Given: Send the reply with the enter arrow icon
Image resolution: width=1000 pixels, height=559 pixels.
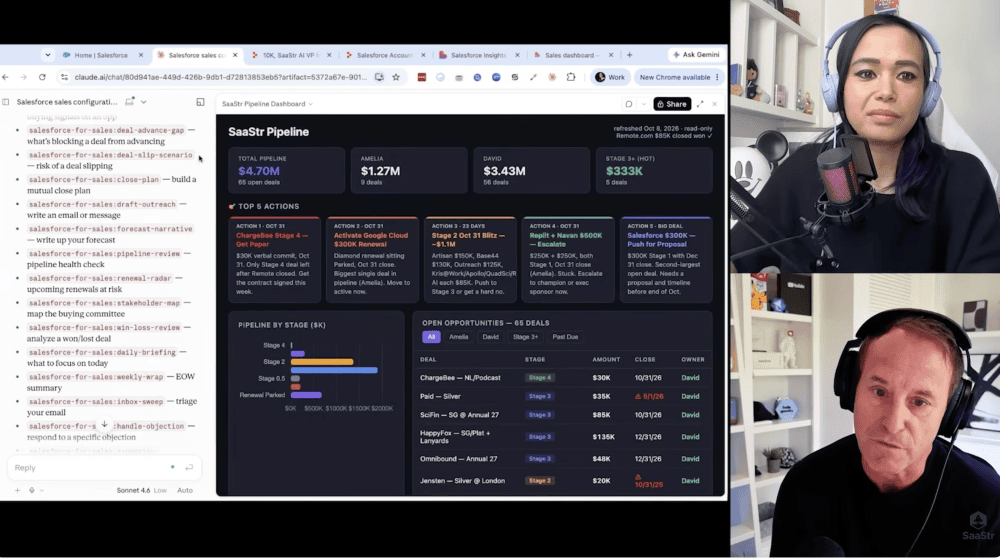Looking at the screenshot, I should 189,468.
